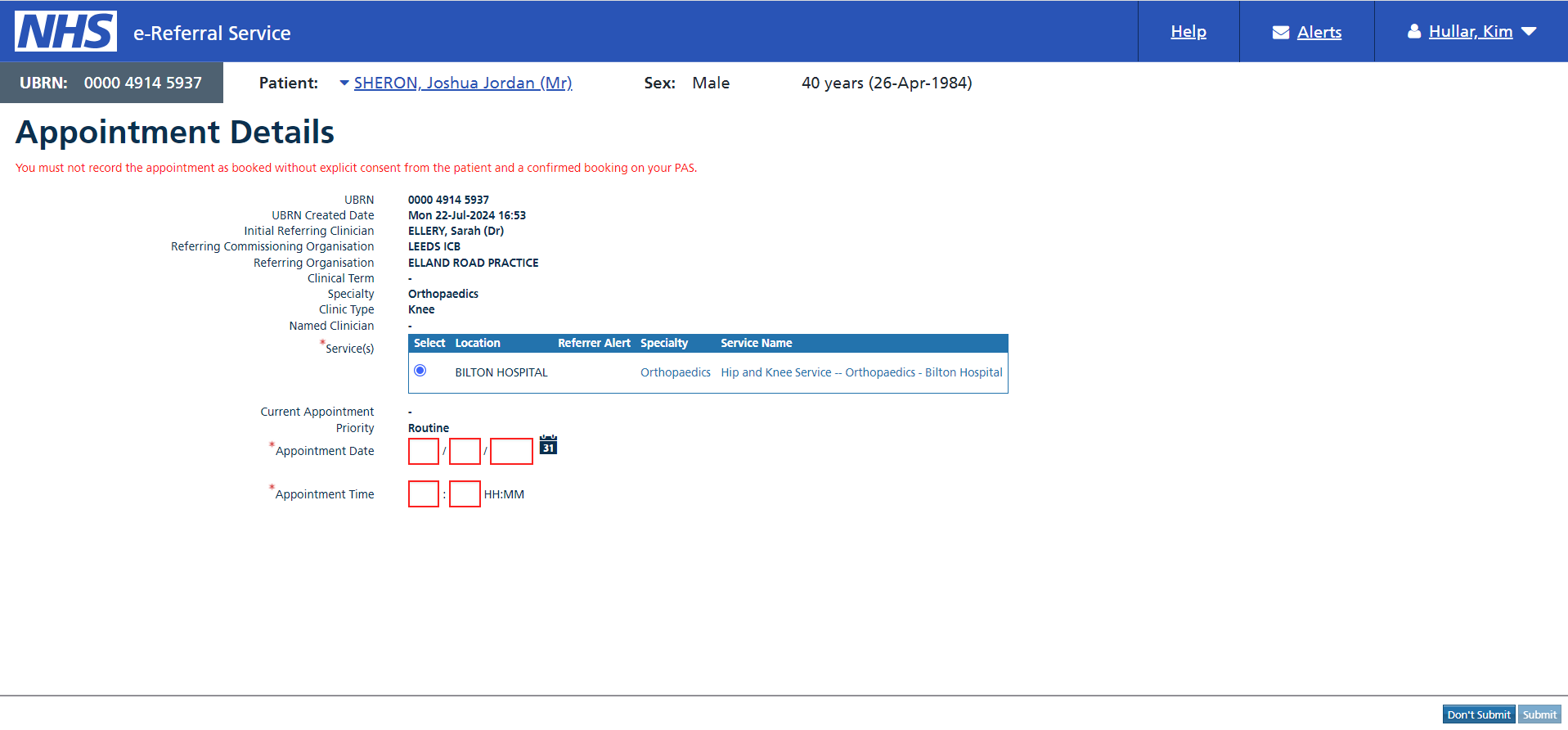This screenshot has height=730, width=1568.
Task: Open the Hullar, Kim user menu
Action: 1471,31
